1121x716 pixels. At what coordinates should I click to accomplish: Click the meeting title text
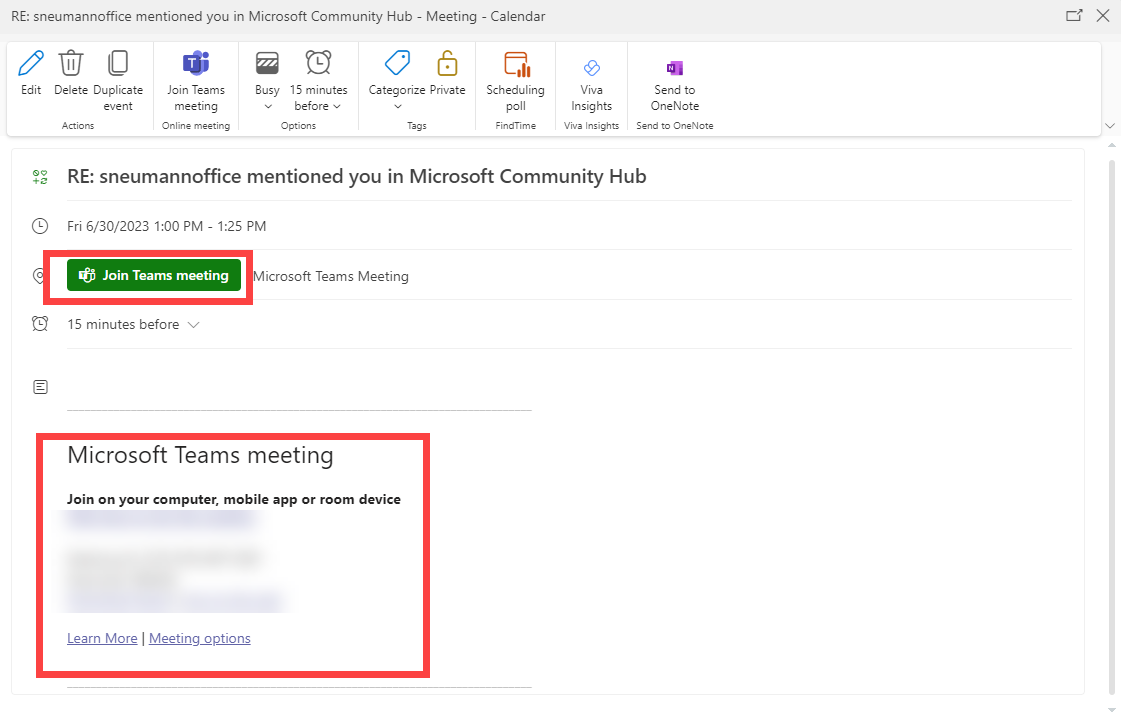357,176
